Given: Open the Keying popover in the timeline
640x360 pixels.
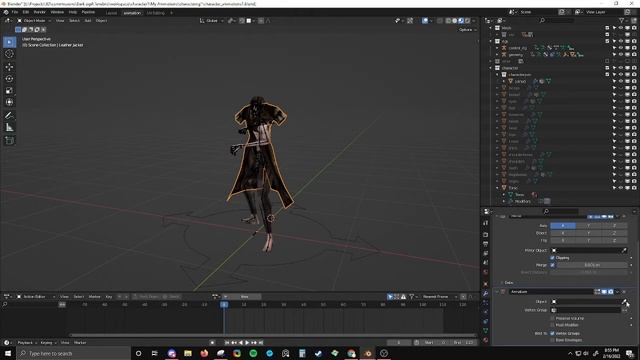Looking at the screenshot, I should (48, 343).
